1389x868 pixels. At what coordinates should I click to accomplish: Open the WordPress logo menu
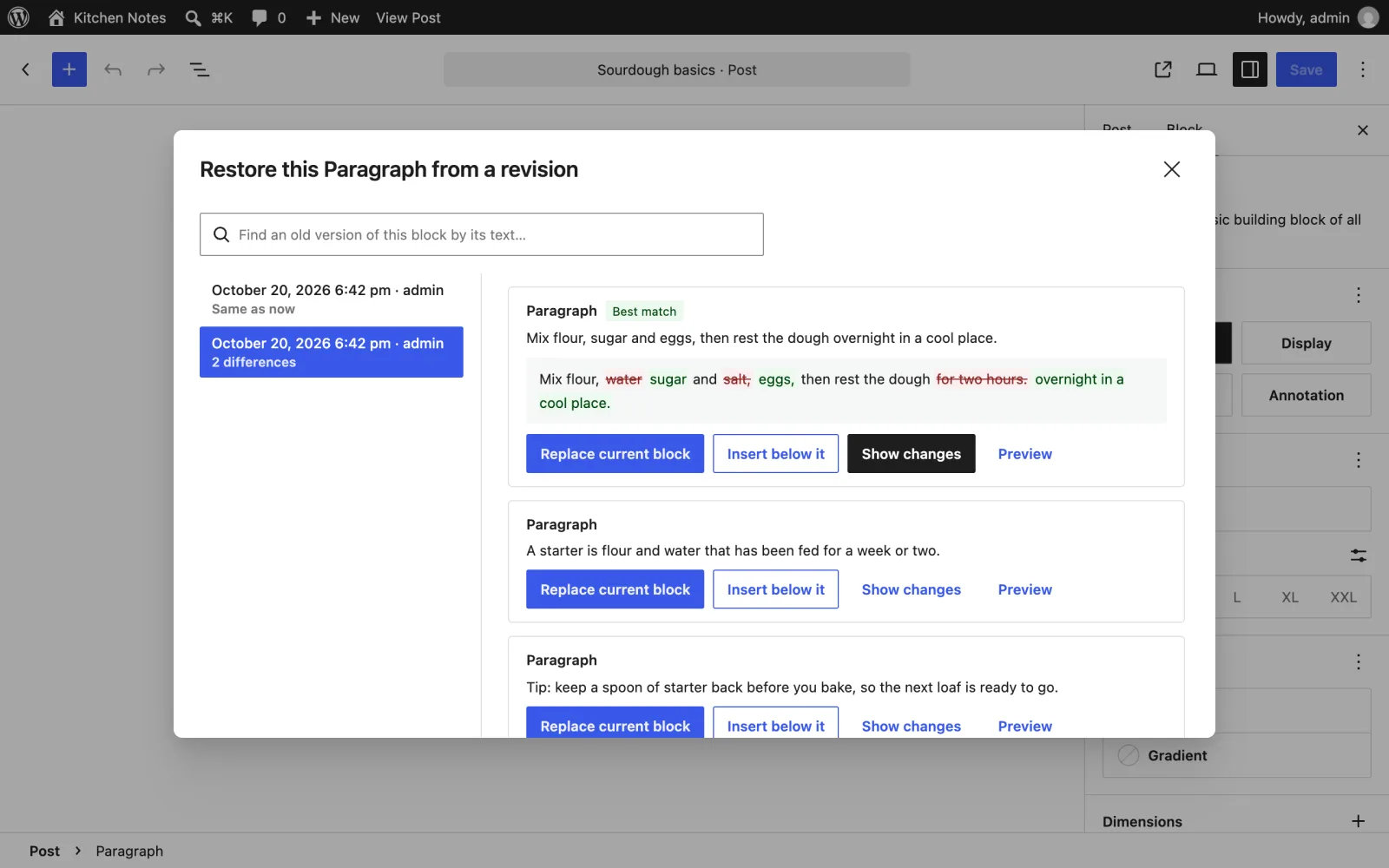[x=18, y=17]
